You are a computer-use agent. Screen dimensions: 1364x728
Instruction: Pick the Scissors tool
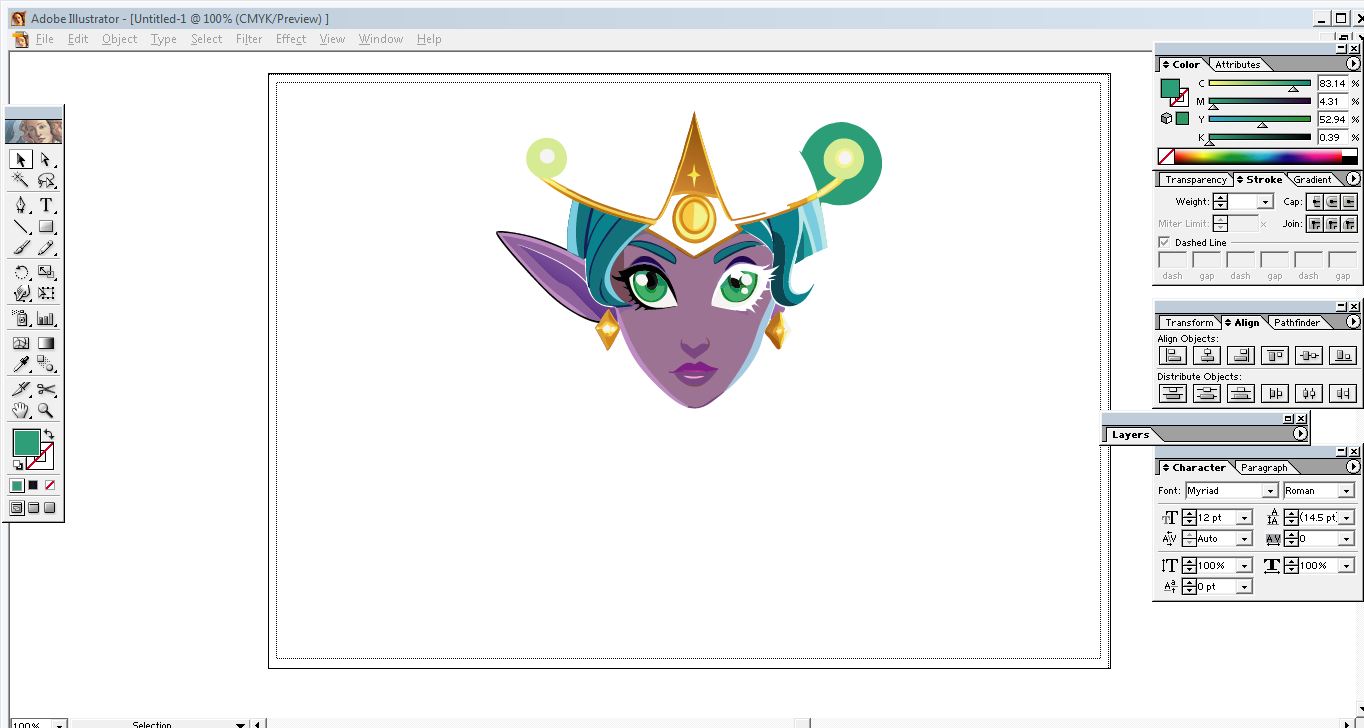tap(46, 389)
